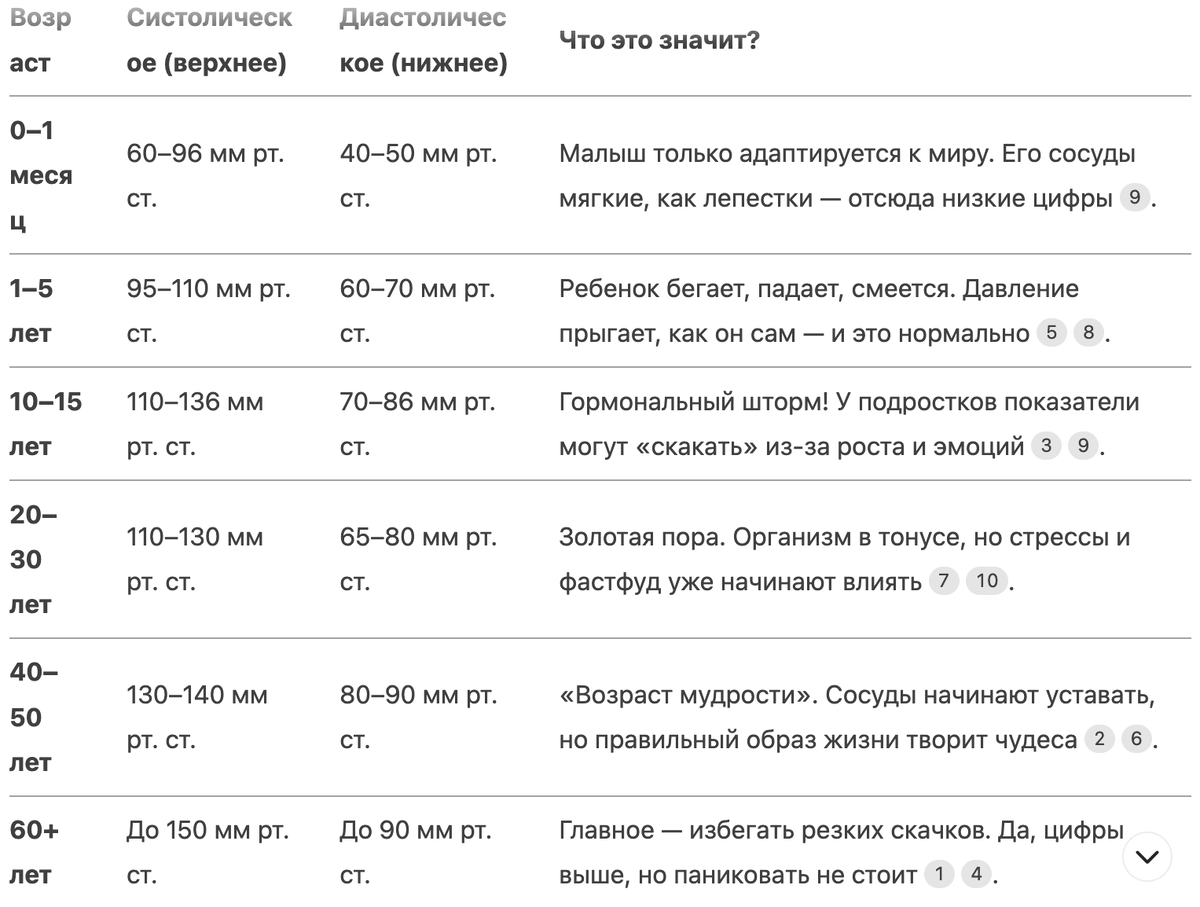
Task: Select the '130–140 мм рт. ст.' cell
Action: click(x=197, y=717)
